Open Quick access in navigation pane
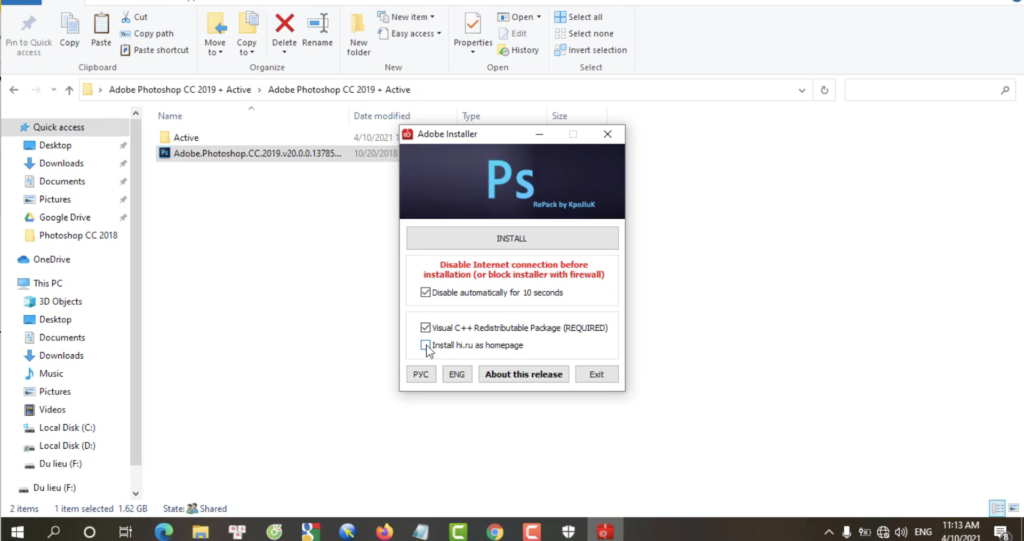Image resolution: width=1024 pixels, height=541 pixels. 59,127
